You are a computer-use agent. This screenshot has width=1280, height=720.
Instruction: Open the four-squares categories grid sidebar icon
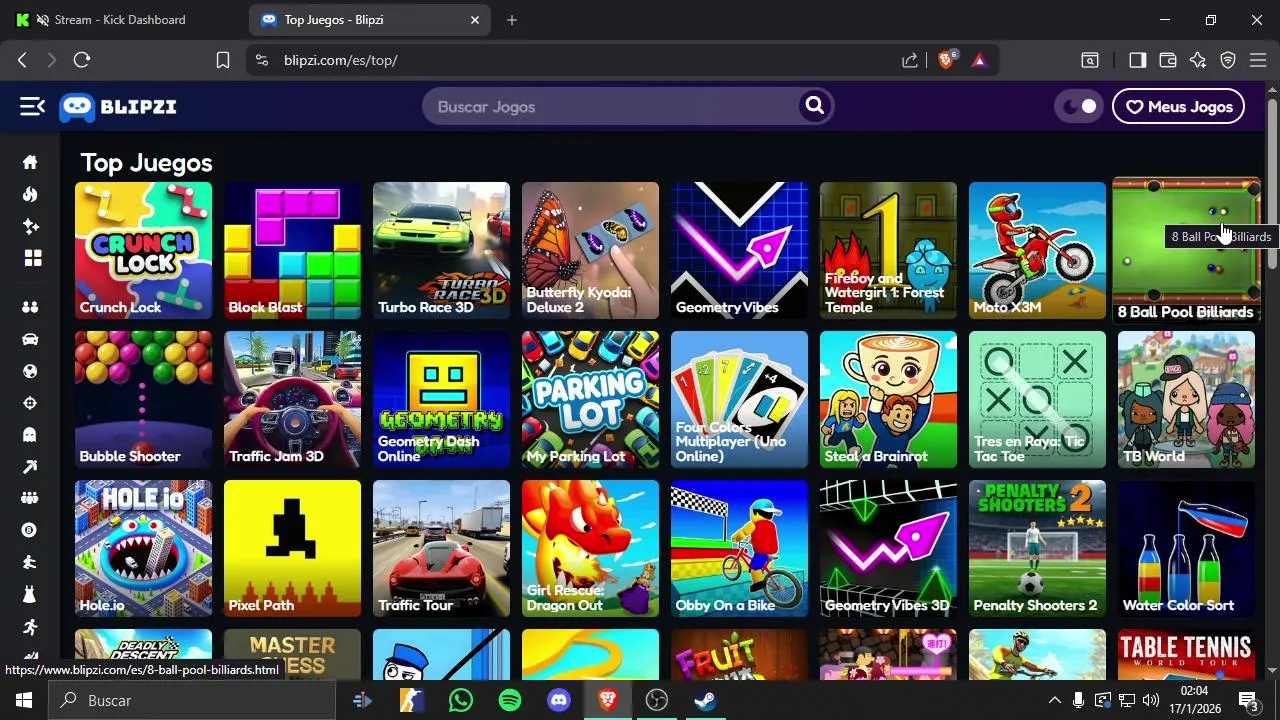point(33,258)
